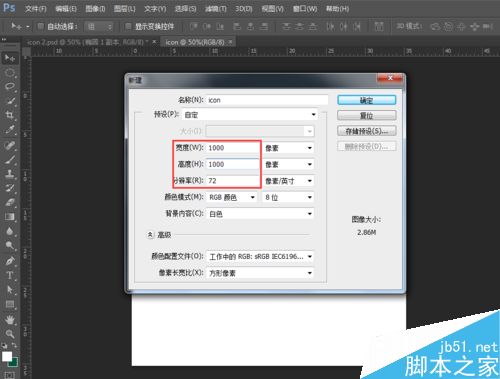Select the Elliptical Marquee tool
The height and width of the screenshot is (379, 500).
click(x=10, y=73)
